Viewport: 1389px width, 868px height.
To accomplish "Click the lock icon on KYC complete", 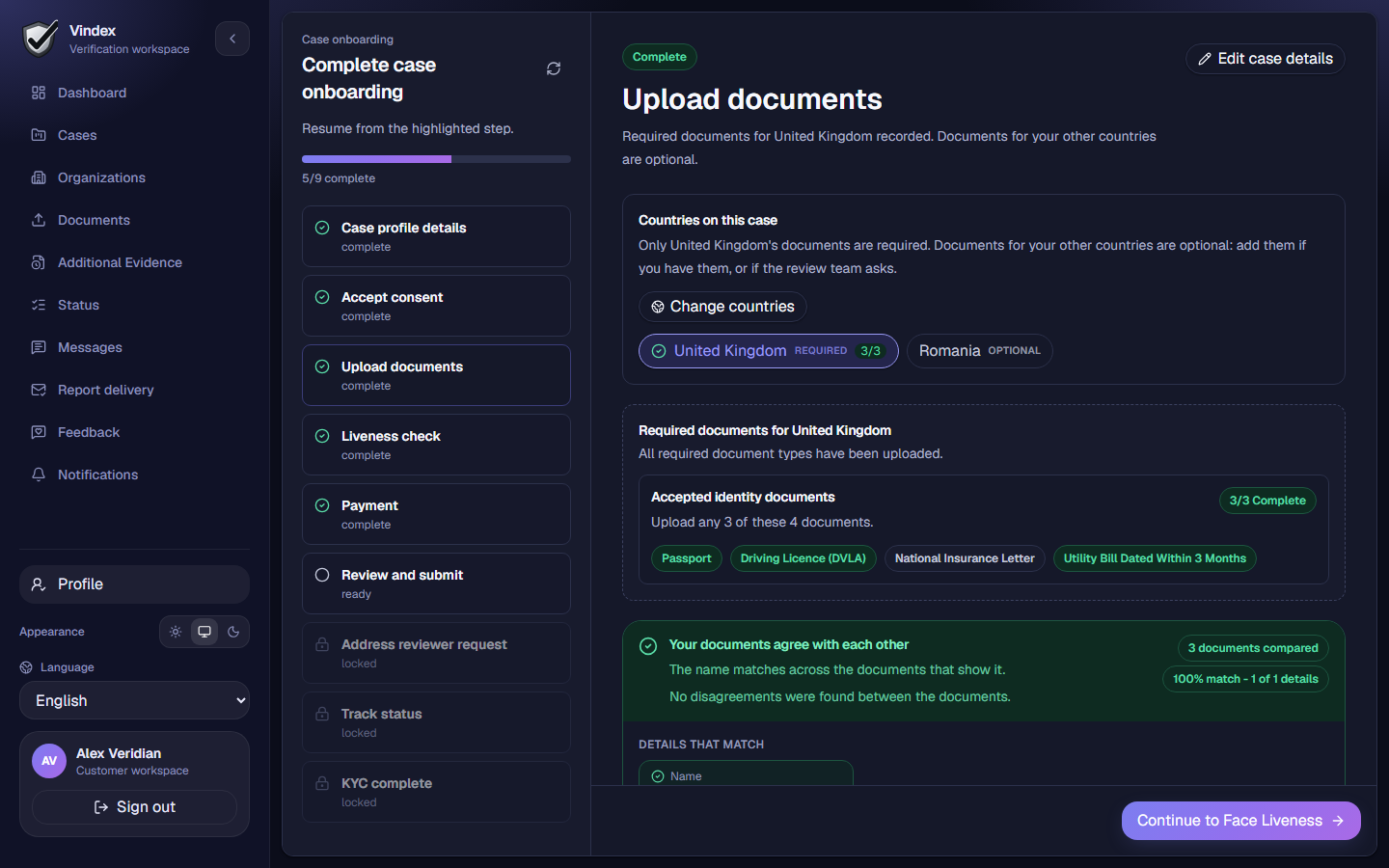I will tap(322, 783).
